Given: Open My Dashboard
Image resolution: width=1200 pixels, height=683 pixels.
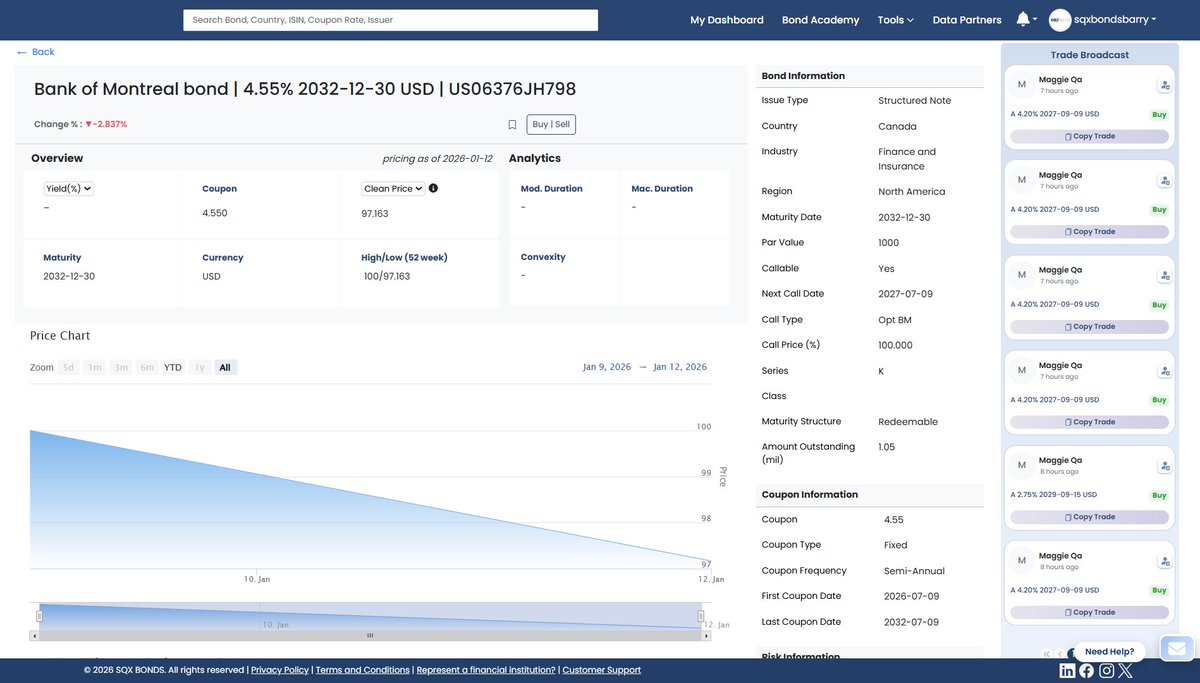Looking at the screenshot, I should pyautogui.click(x=727, y=20).
